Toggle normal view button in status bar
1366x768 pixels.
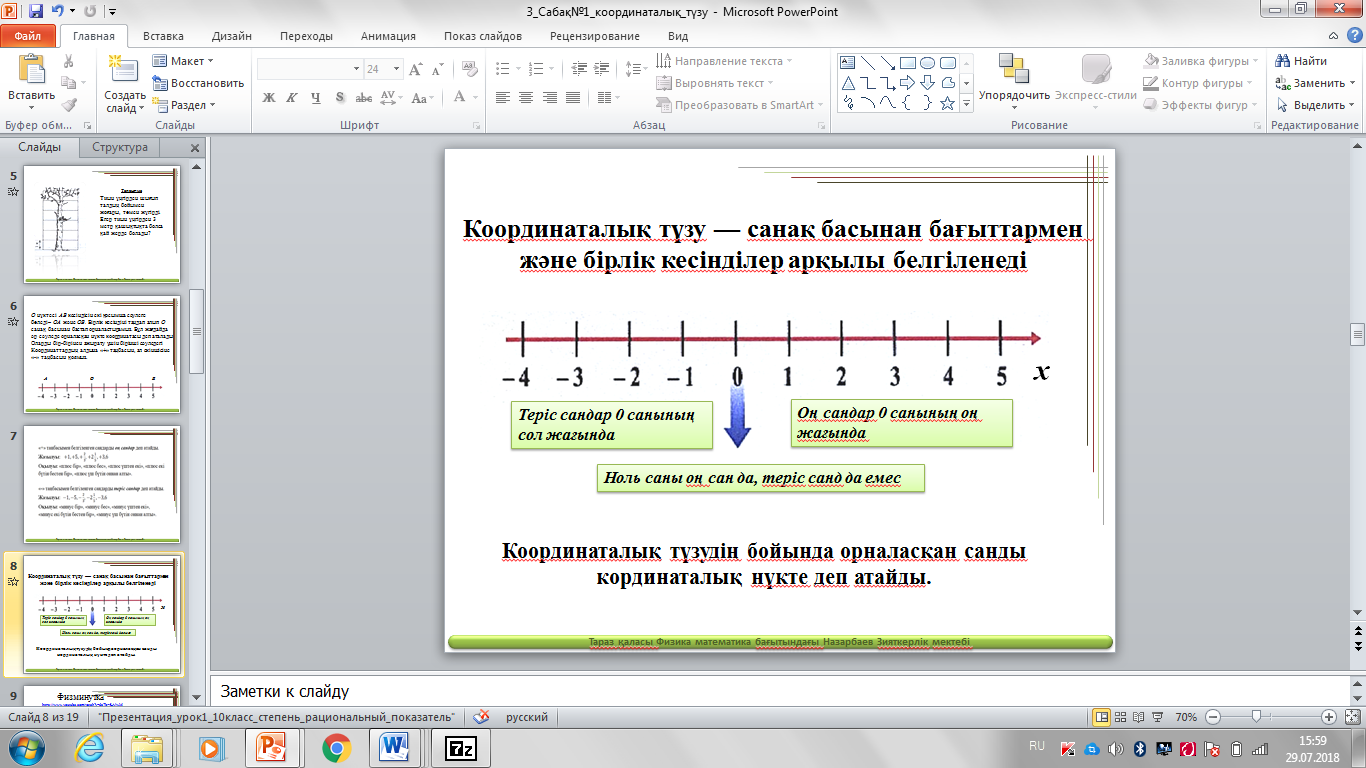pyautogui.click(x=1101, y=717)
